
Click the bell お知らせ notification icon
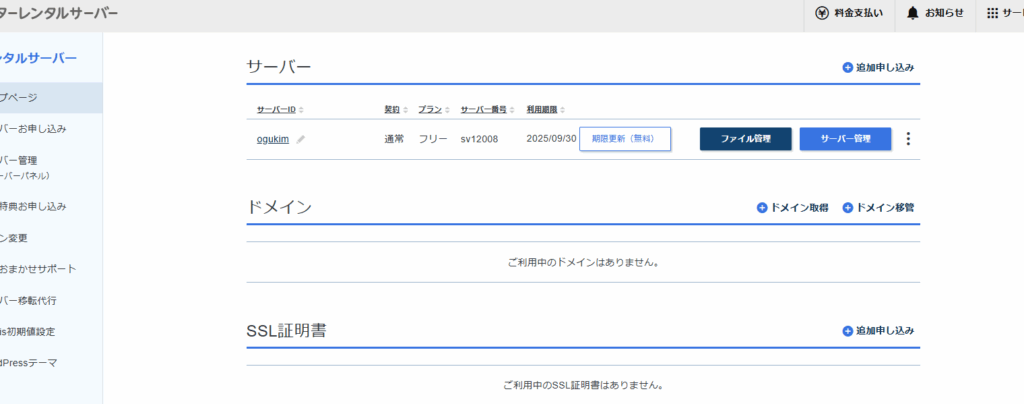click(x=912, y=13)
